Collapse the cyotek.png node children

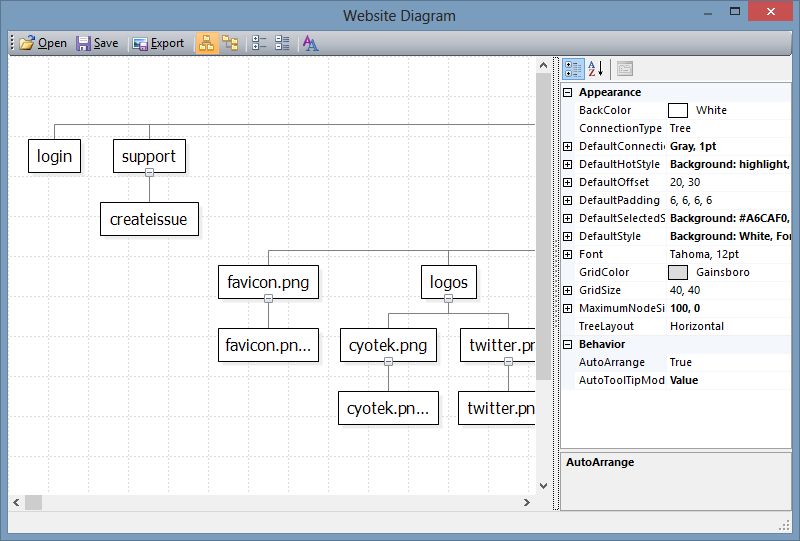click(388, 361)
